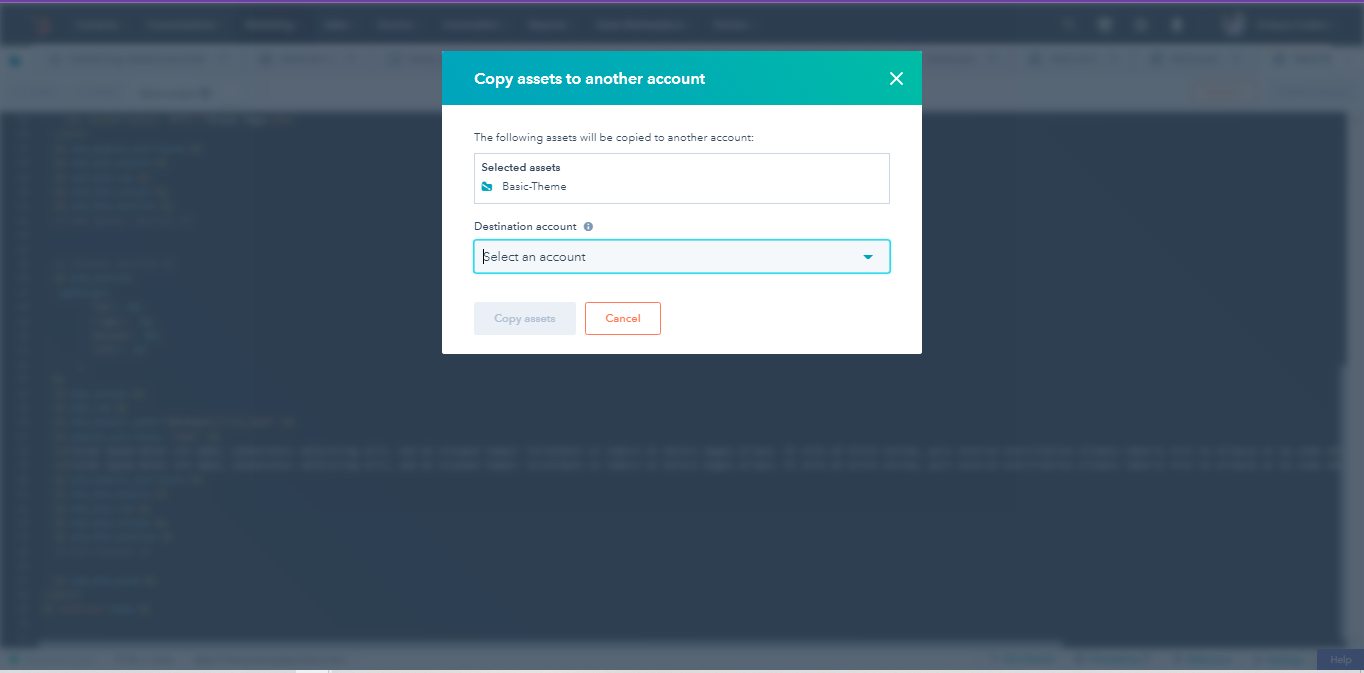Click the Destination account info icon

(588, 227)
